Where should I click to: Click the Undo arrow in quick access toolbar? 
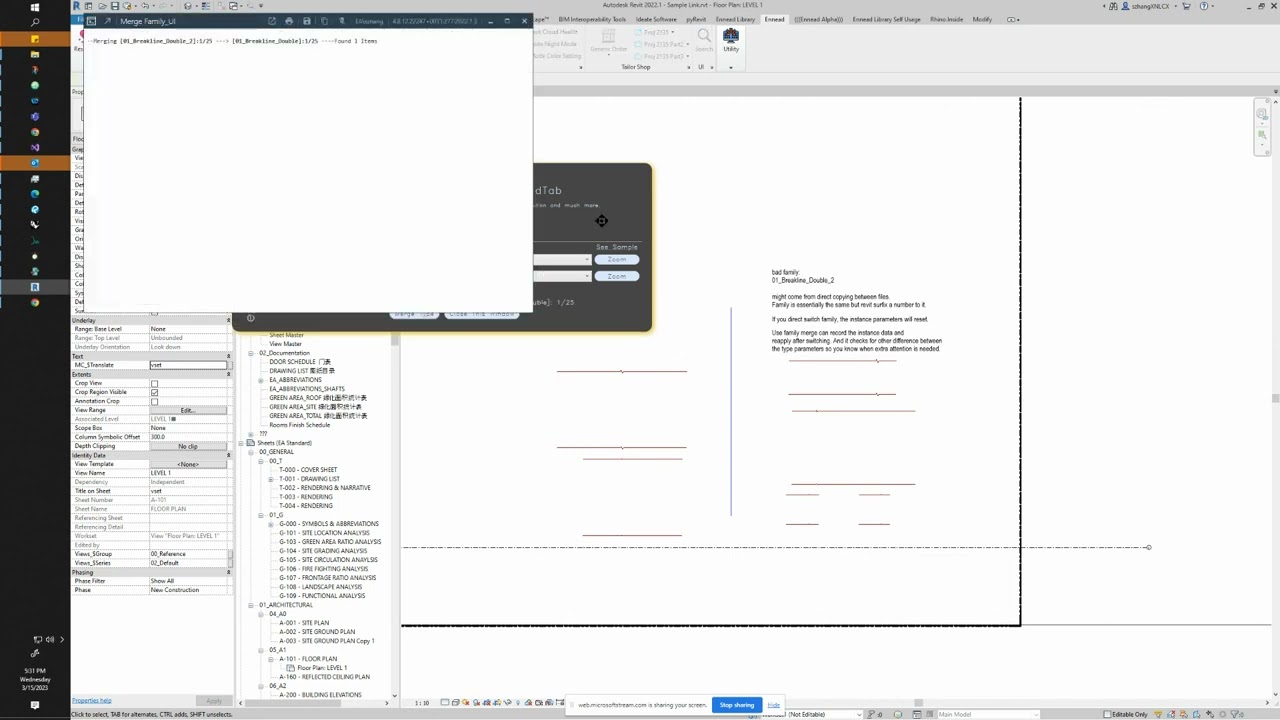click(x=145, y=6)
